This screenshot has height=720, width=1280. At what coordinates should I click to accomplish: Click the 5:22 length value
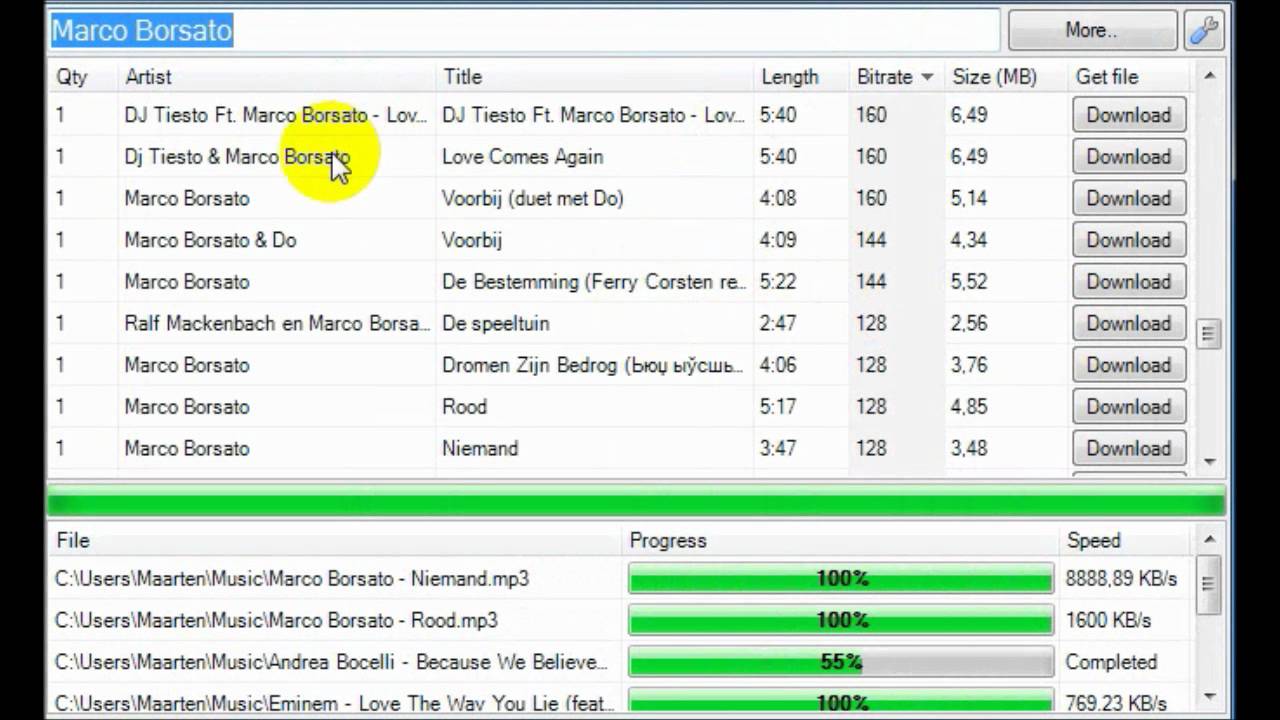pos(778,282)
